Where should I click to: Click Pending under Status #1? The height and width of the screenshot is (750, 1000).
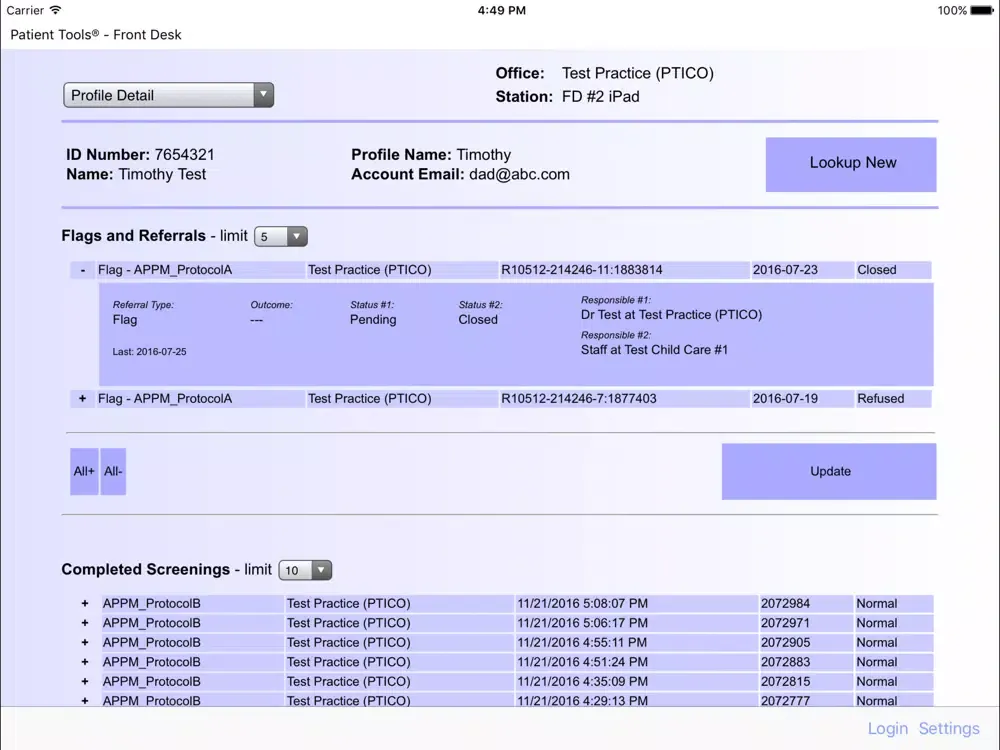pyautogui.click(x=372, y=320)
